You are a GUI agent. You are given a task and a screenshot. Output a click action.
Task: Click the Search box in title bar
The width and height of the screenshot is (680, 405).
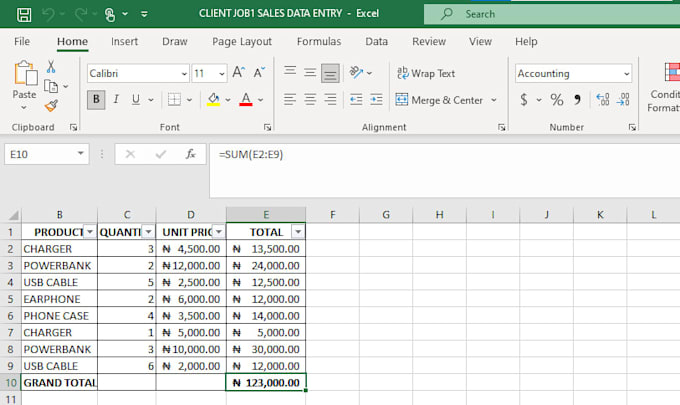[x=552, y=14]
